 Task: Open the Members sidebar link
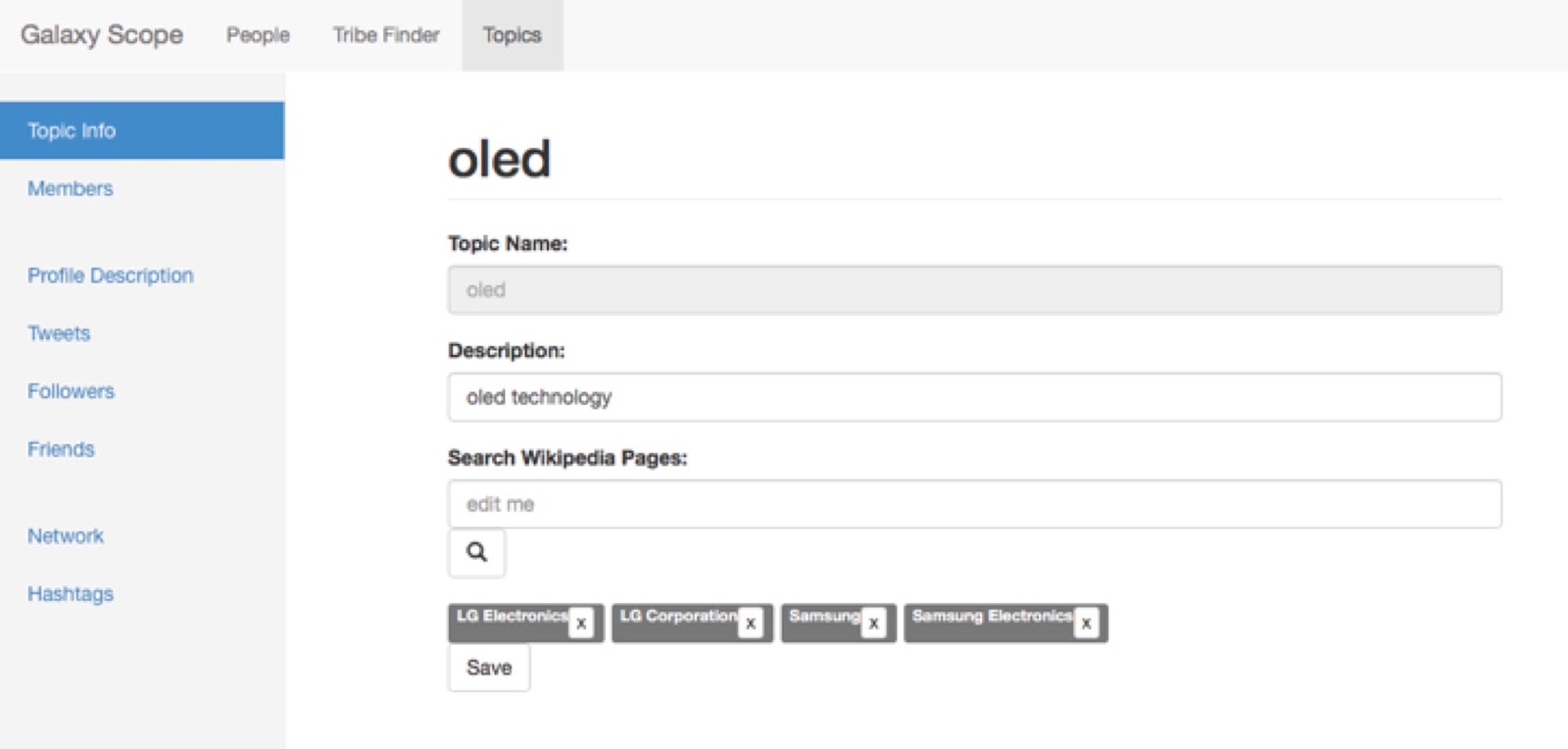coord(71,188)
